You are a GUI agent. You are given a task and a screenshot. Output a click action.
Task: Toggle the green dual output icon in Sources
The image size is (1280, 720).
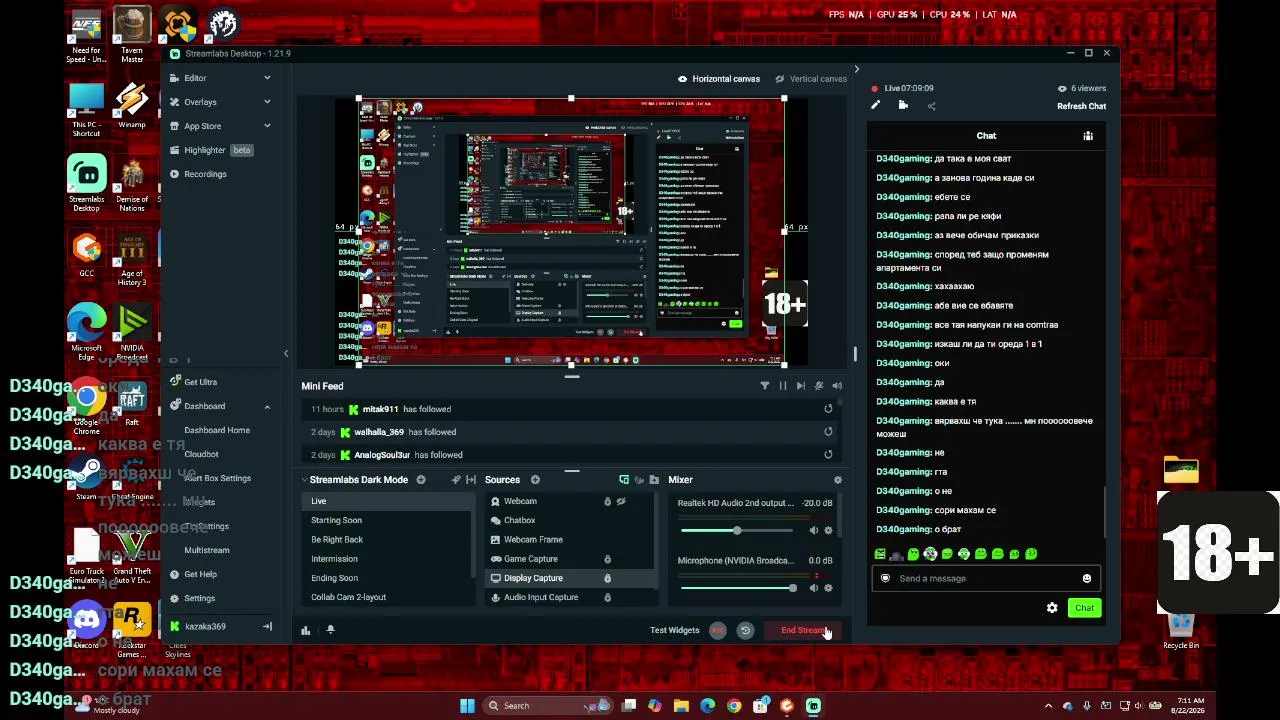pos(624,480)
